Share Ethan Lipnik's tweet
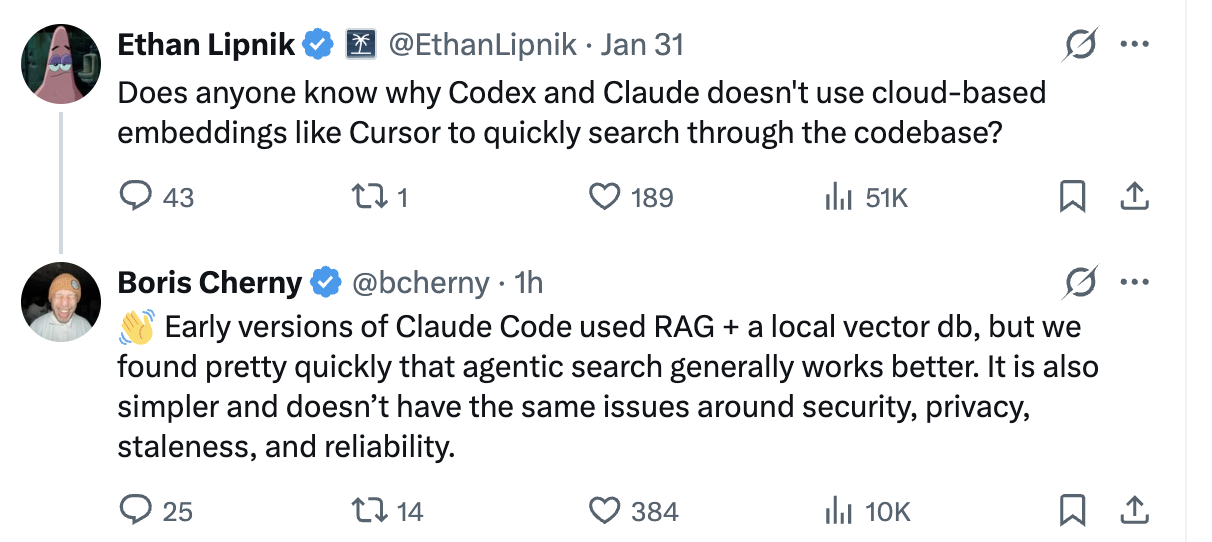The height and width of the screenshot is (542, 1212). (x=1133, y=198)
